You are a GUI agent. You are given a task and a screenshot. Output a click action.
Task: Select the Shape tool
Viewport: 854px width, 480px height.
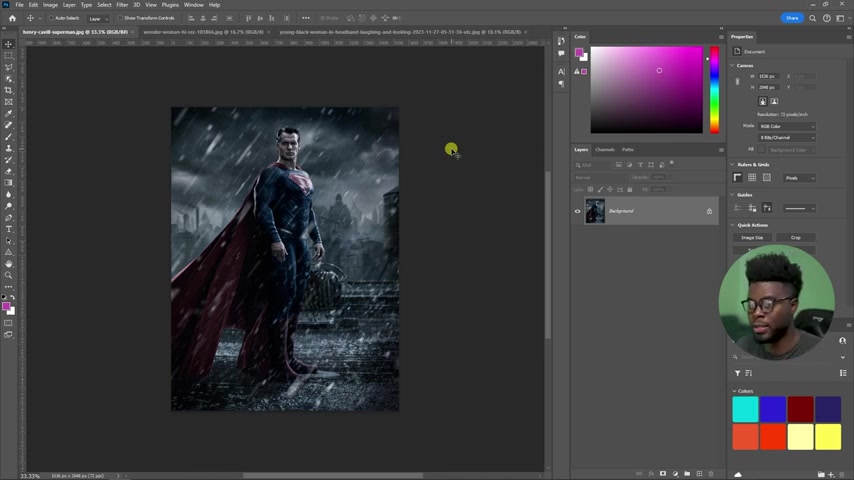click(8, 252)
